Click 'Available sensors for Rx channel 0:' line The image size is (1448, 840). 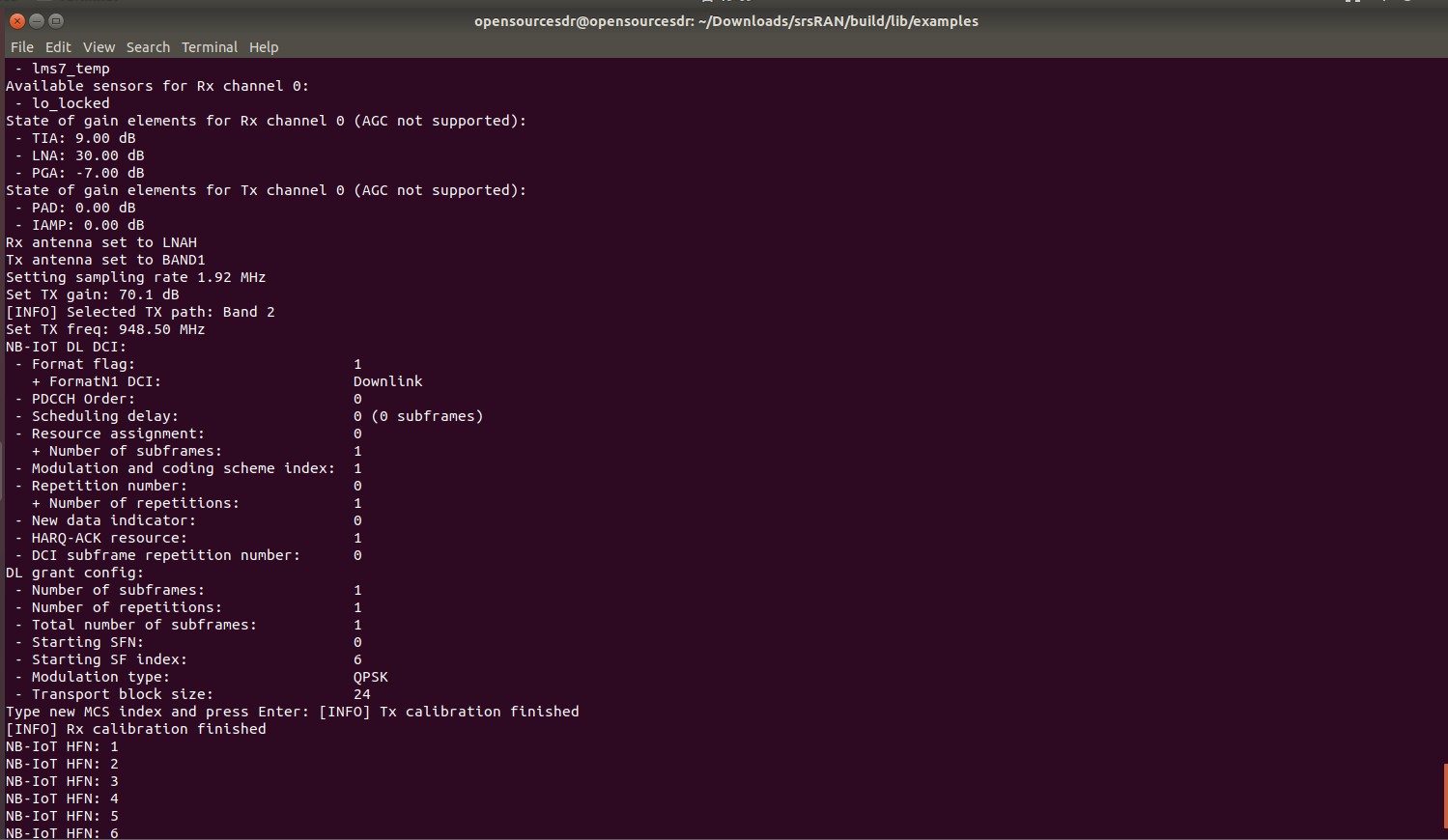[x=158, y=86]
